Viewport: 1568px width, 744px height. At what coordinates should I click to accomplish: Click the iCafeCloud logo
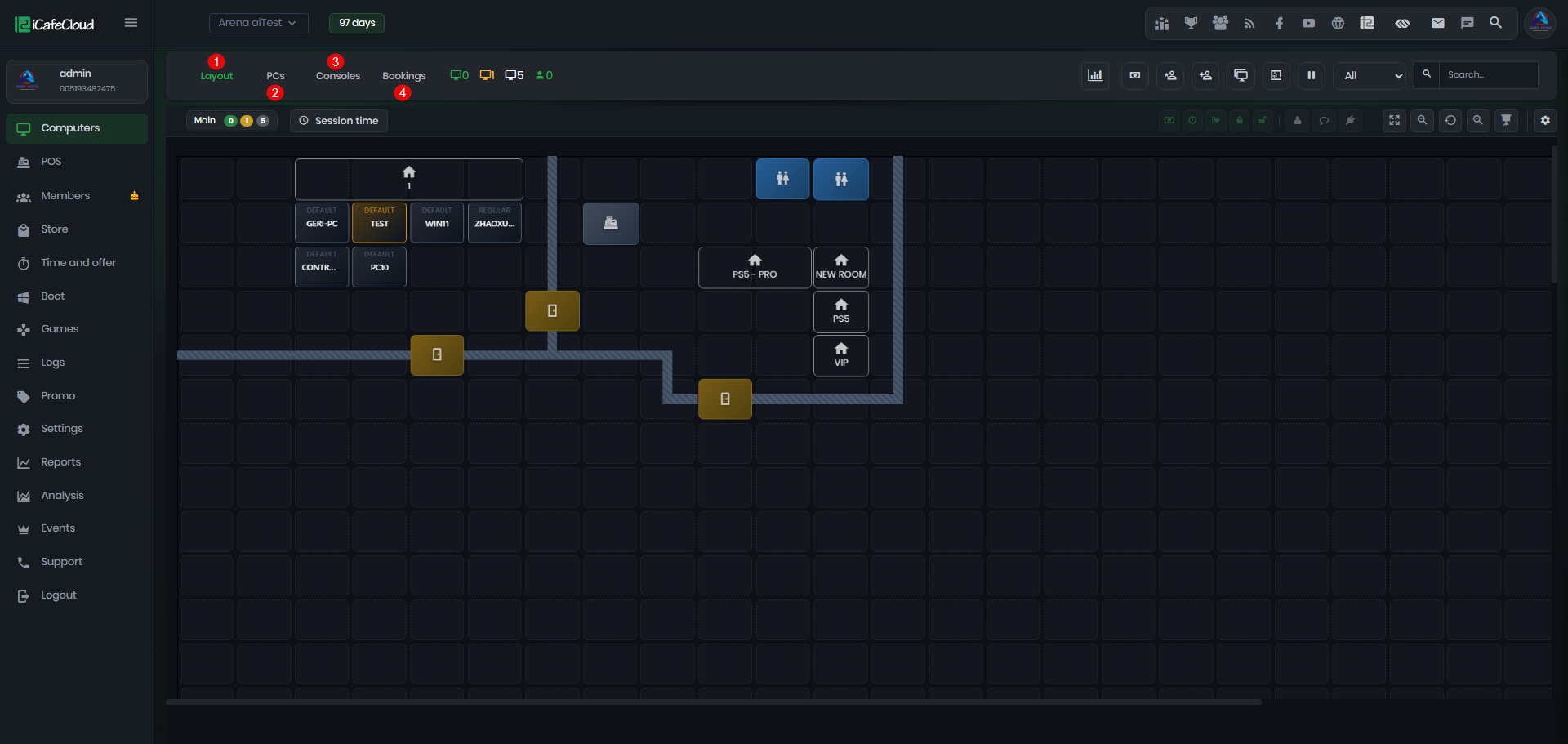pyautogui.click(x=55, y=25)
